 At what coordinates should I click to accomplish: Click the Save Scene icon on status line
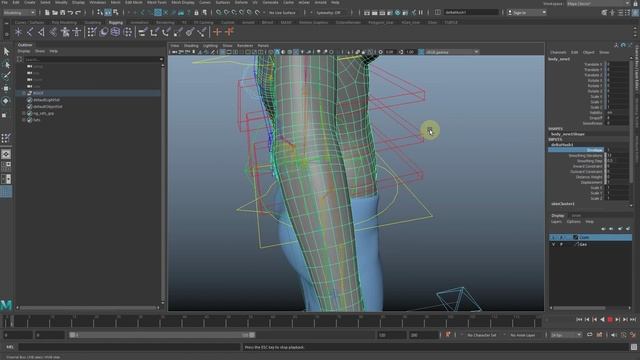tap(62, 13)
